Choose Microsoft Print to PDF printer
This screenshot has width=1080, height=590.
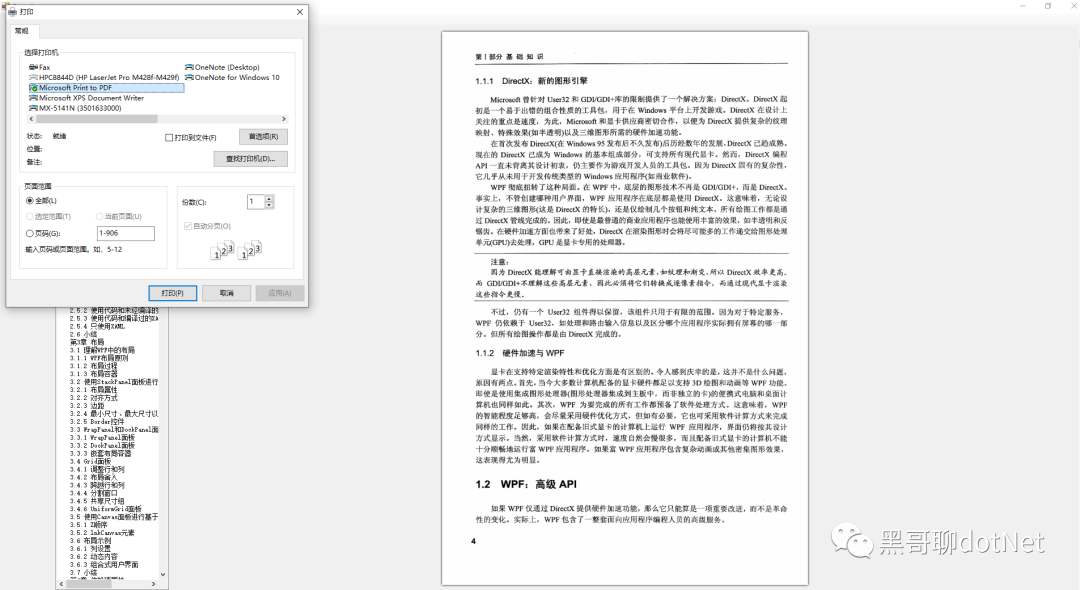pos(106,87)
